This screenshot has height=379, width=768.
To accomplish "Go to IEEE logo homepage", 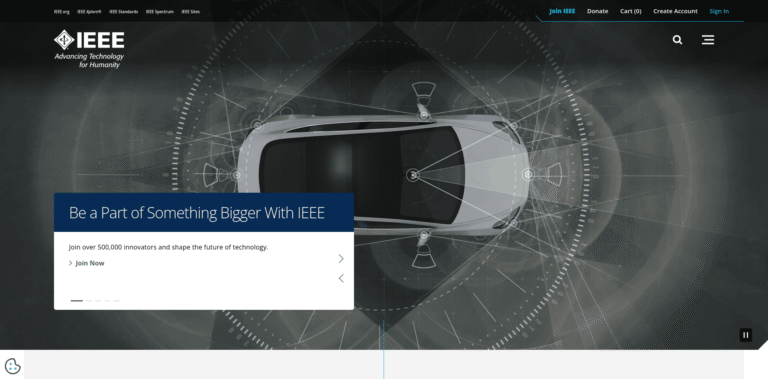I will 89,49.
